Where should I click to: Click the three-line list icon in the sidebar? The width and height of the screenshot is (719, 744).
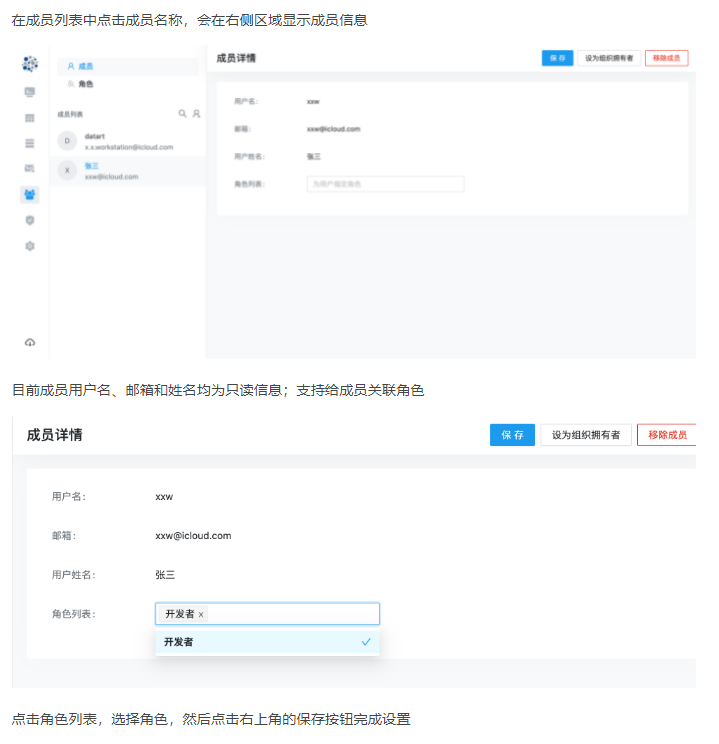click(x=30, y=143)
